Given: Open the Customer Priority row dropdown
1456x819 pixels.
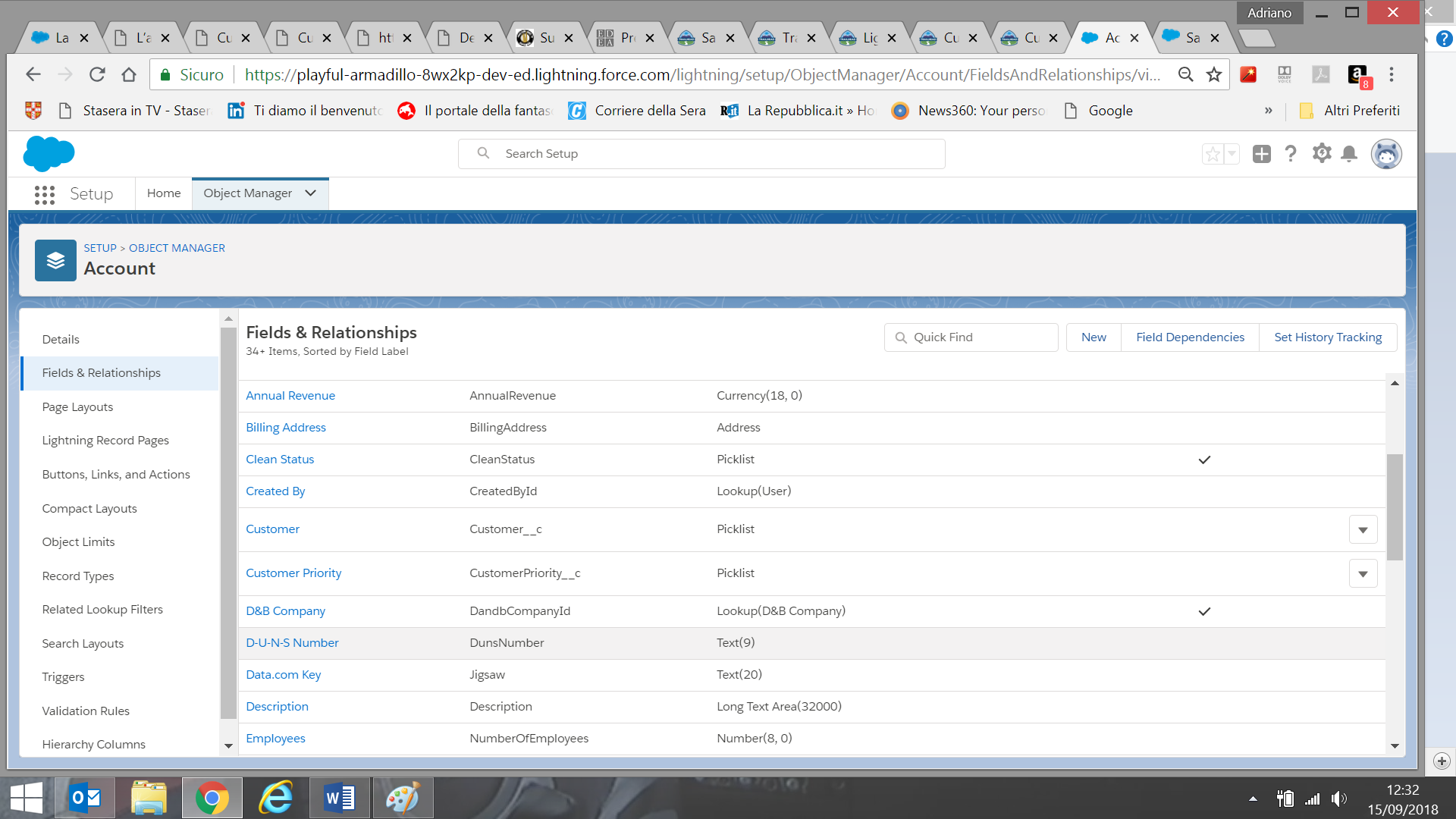Looking at the screenshot, I should (x=1363, y=574).
